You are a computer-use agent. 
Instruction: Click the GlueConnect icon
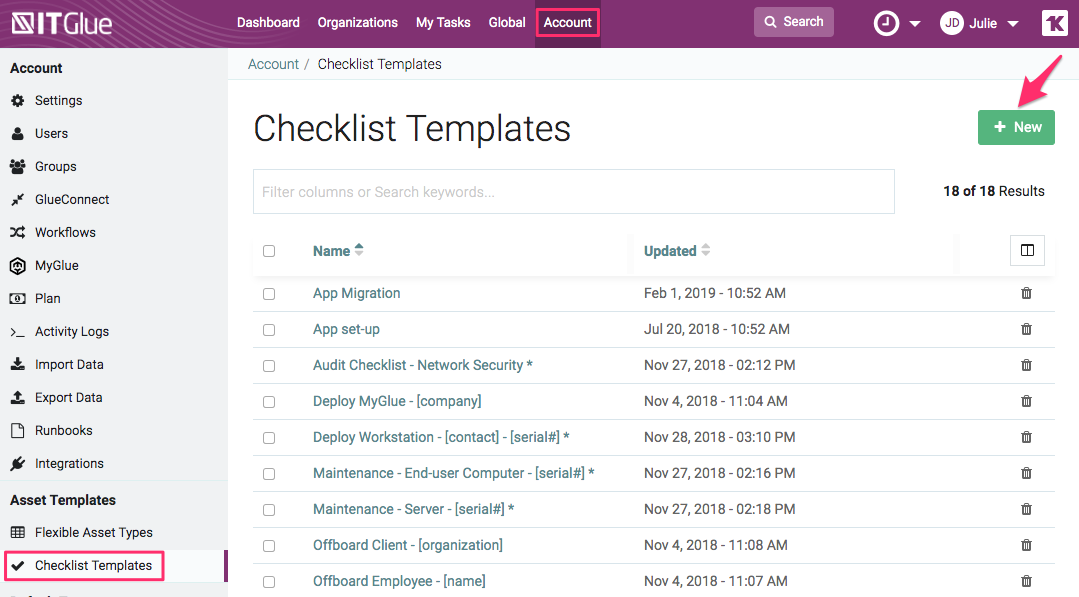[18, 199]
